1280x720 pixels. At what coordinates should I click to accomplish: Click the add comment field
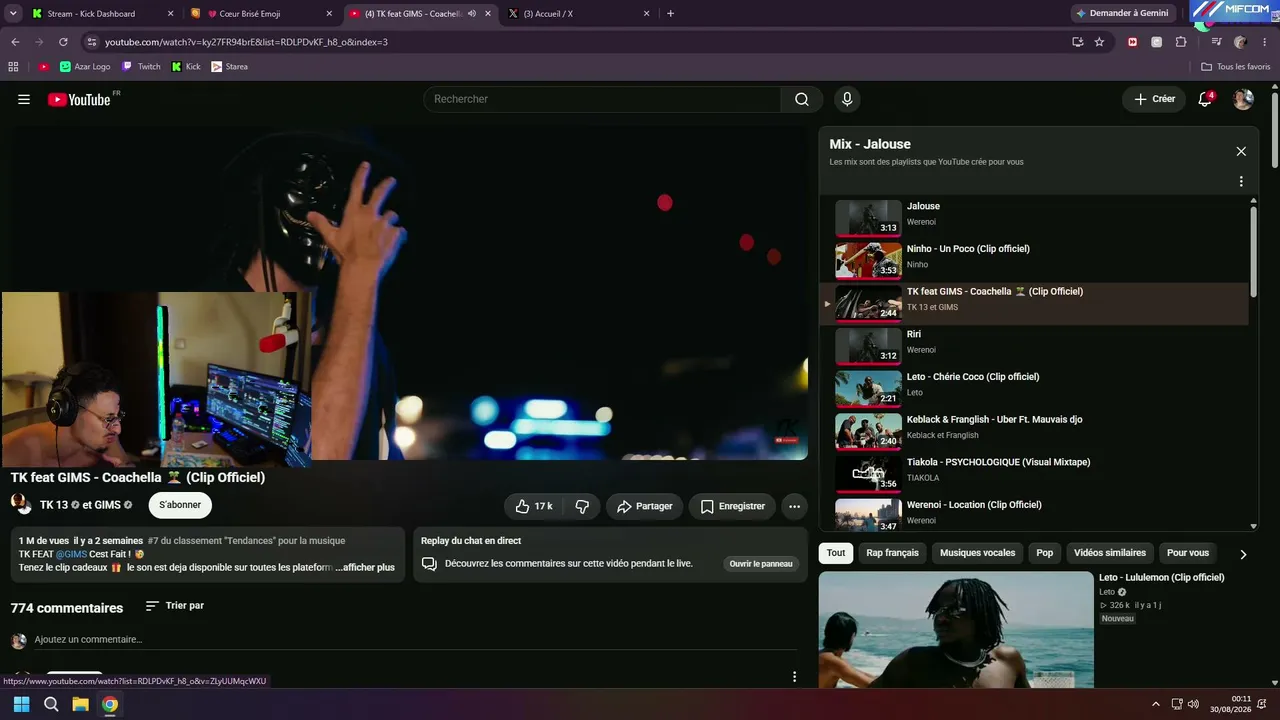(x=415, y=640)
